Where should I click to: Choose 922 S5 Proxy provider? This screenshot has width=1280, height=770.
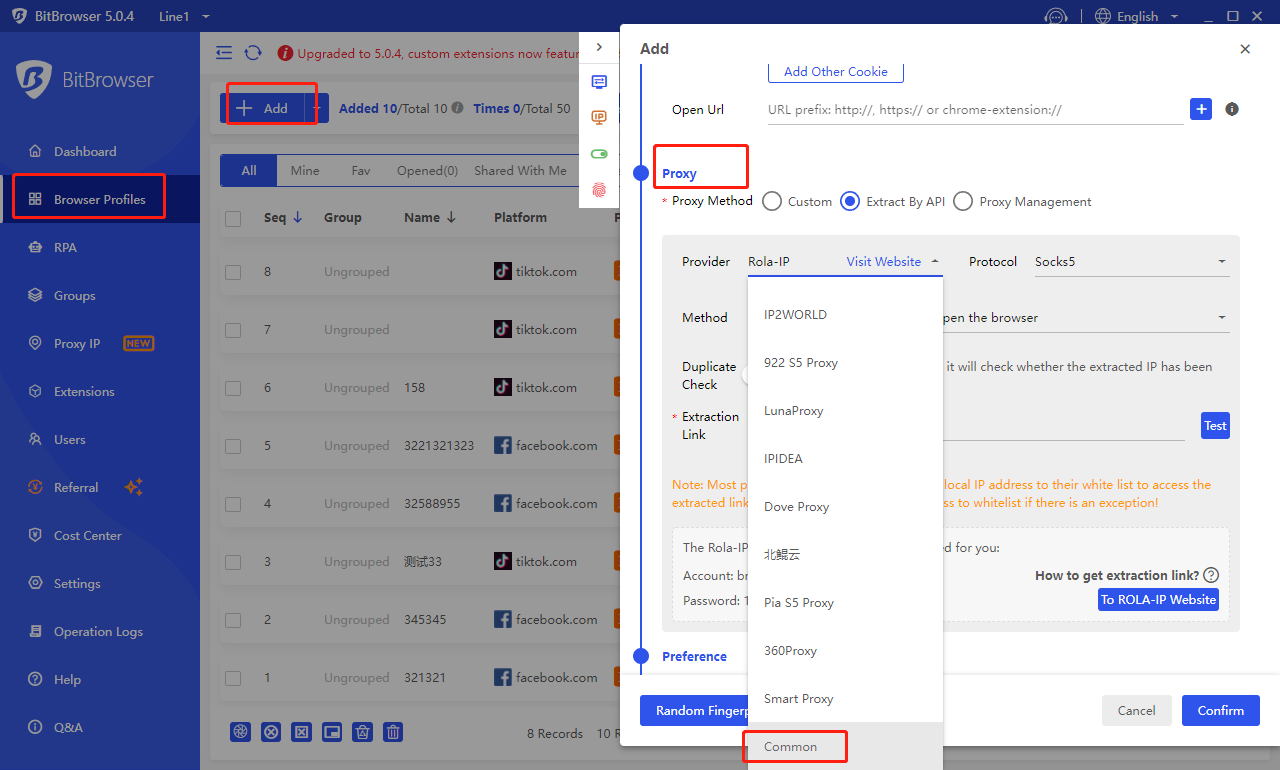[x=845, y=362]
